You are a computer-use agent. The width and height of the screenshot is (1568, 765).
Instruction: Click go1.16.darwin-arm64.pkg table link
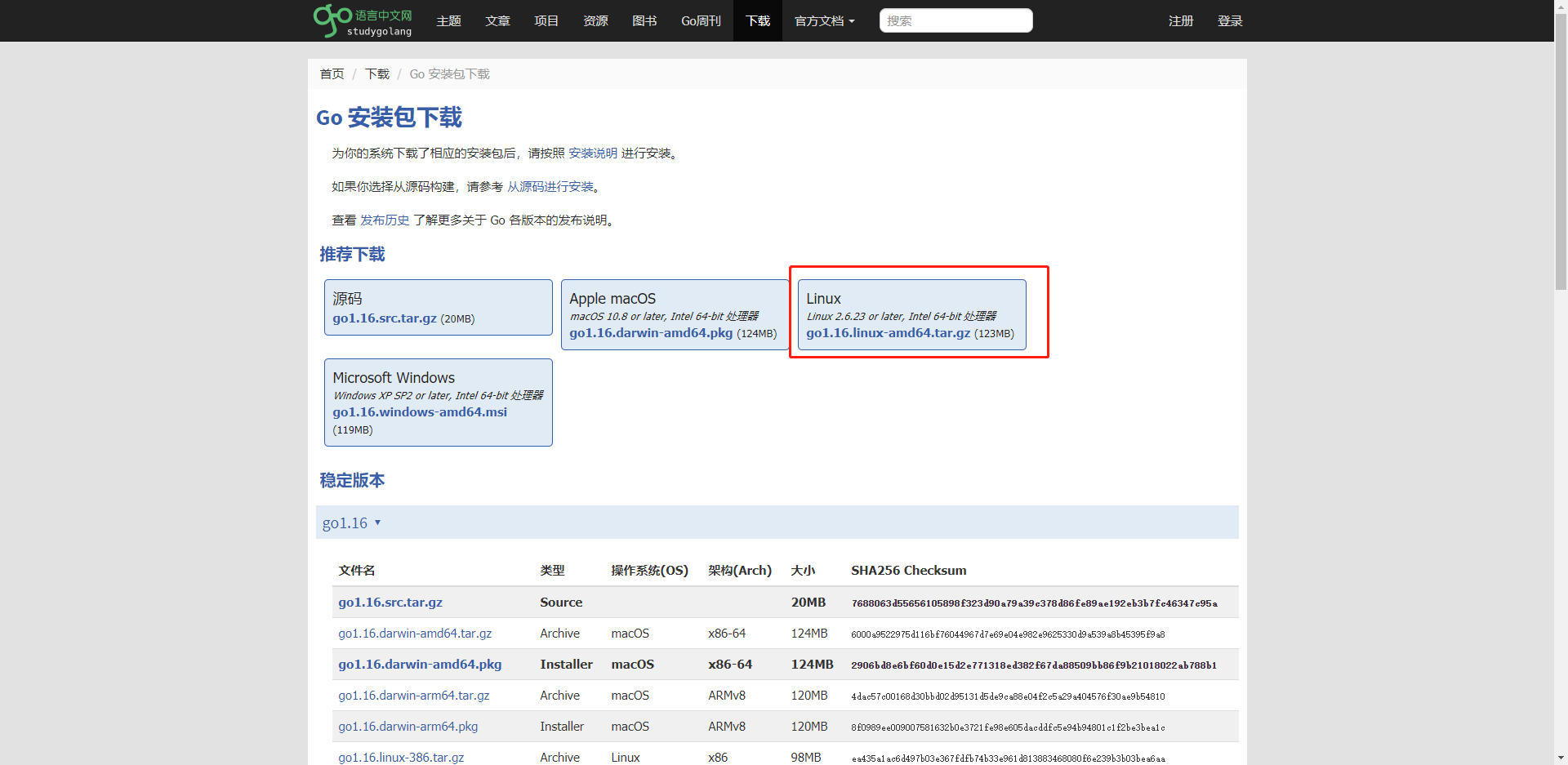click(x=408, y=726)
